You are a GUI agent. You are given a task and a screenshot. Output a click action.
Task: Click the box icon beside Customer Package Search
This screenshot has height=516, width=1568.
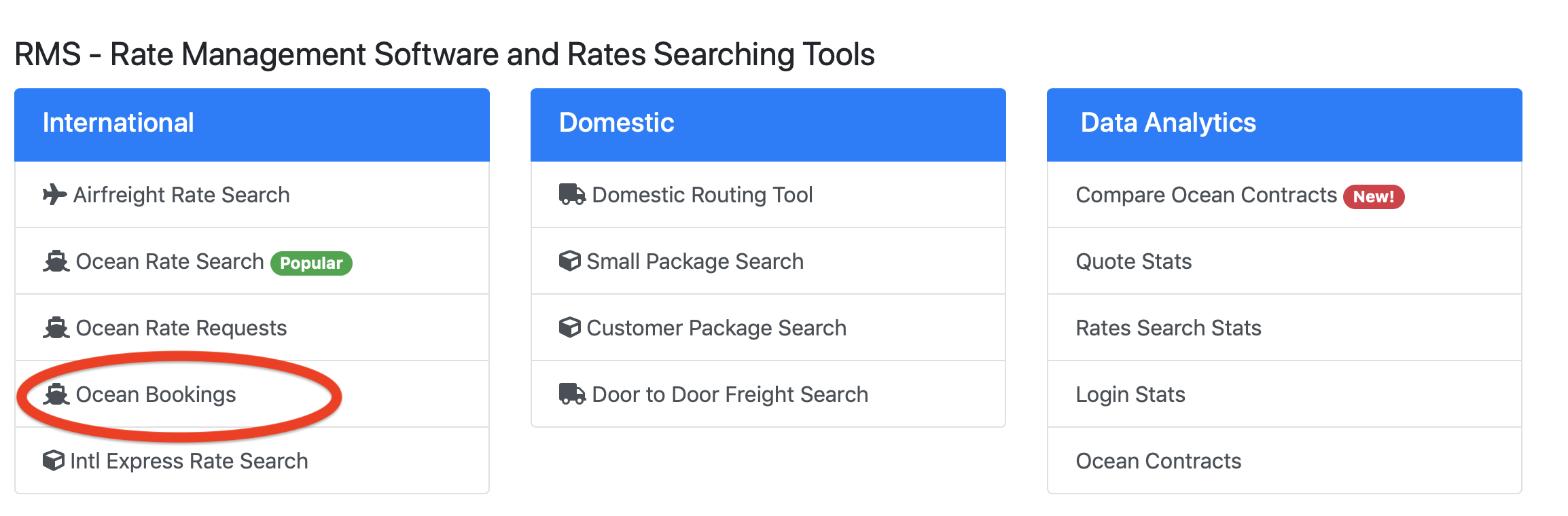[x=569, y=328]
